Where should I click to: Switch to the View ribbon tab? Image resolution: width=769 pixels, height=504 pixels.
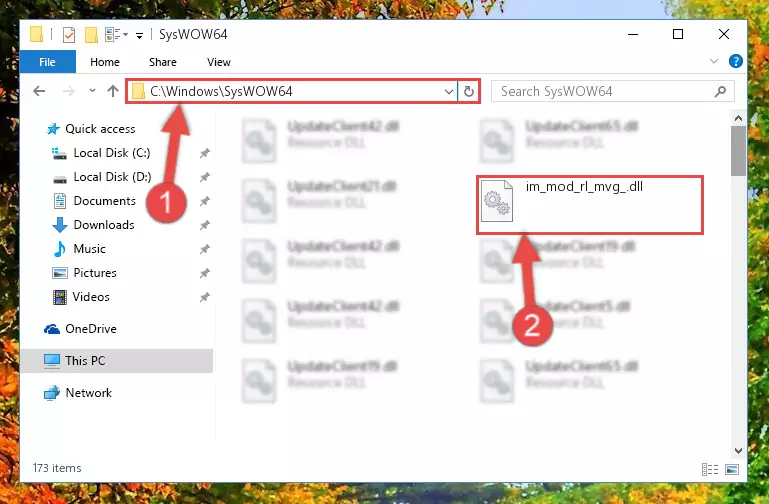[219, 62]
